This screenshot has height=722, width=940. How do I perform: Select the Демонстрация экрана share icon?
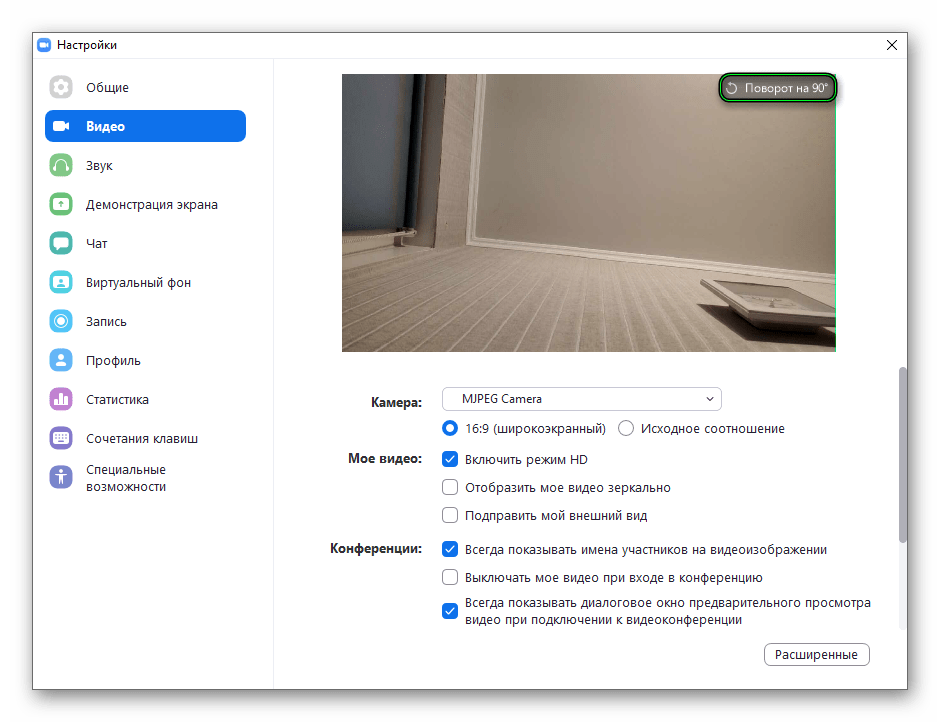tap(61, 205)
